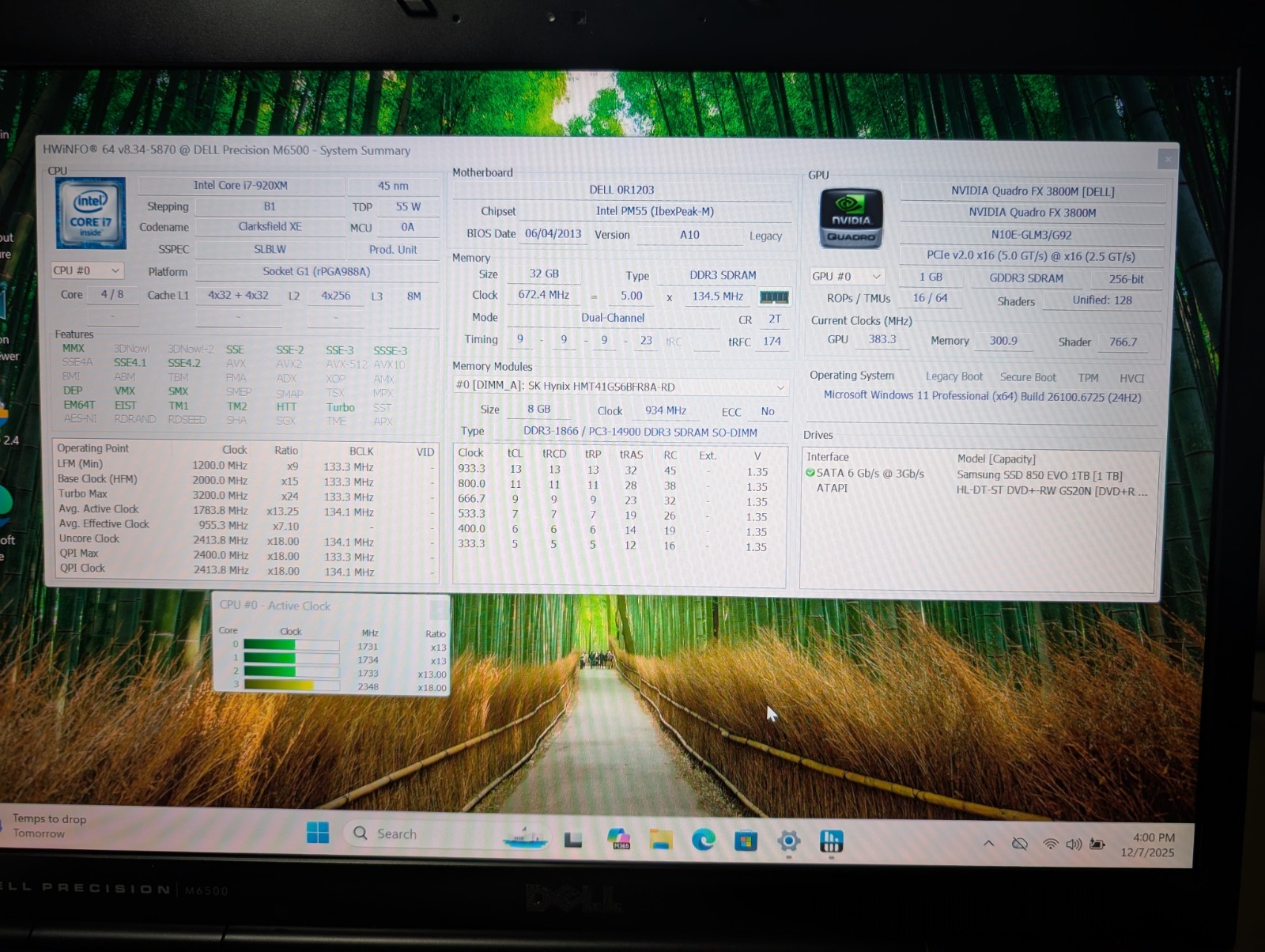Click the 'GDDR3 SDRAM' video memory type
The height and width of the screenshot is (952, 1265).
pyautogui.click(x=1026, y=278)
